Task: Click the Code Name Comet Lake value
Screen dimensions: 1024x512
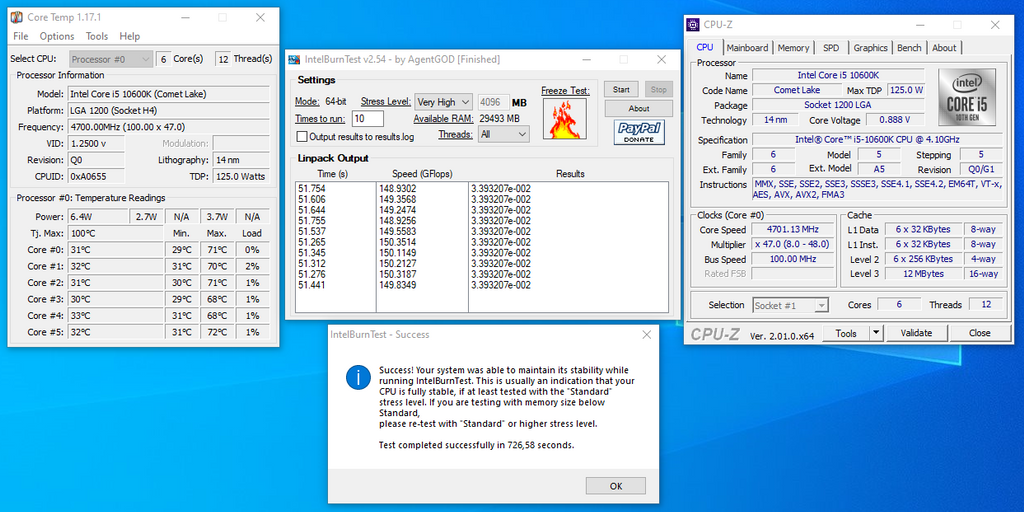Action: [797, 90]
